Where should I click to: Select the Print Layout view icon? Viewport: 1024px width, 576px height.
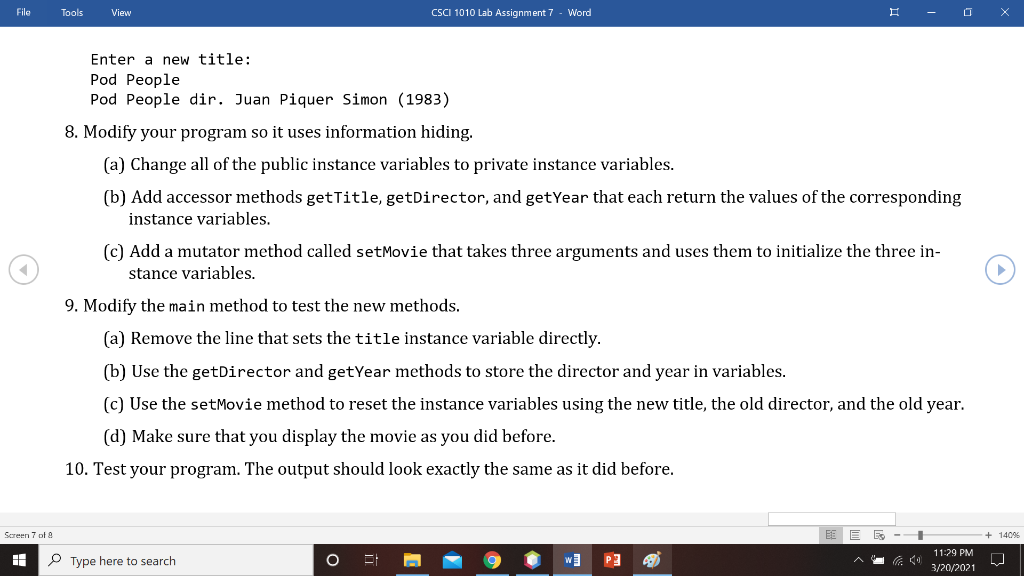pyautogui.click(x=855, y=535)
